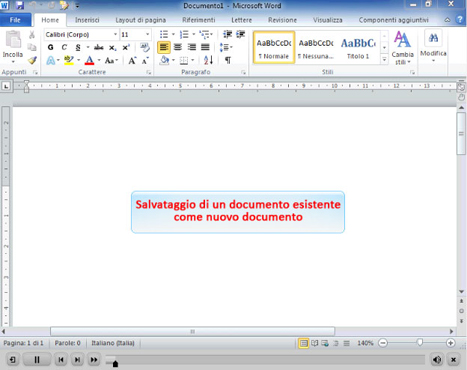467x370 pixels.
Task: Apply the Normale style
Action: [274, 47]
